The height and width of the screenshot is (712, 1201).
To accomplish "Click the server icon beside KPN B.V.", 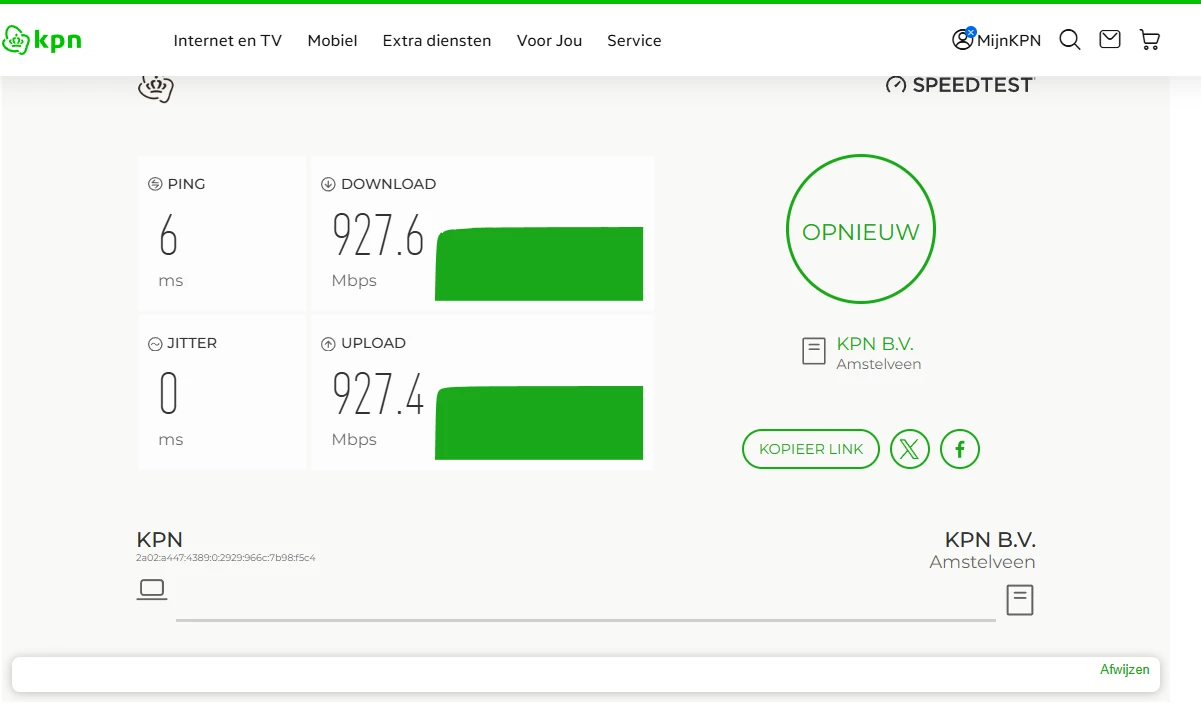I will pyautogui.click(x=814, y=351).
